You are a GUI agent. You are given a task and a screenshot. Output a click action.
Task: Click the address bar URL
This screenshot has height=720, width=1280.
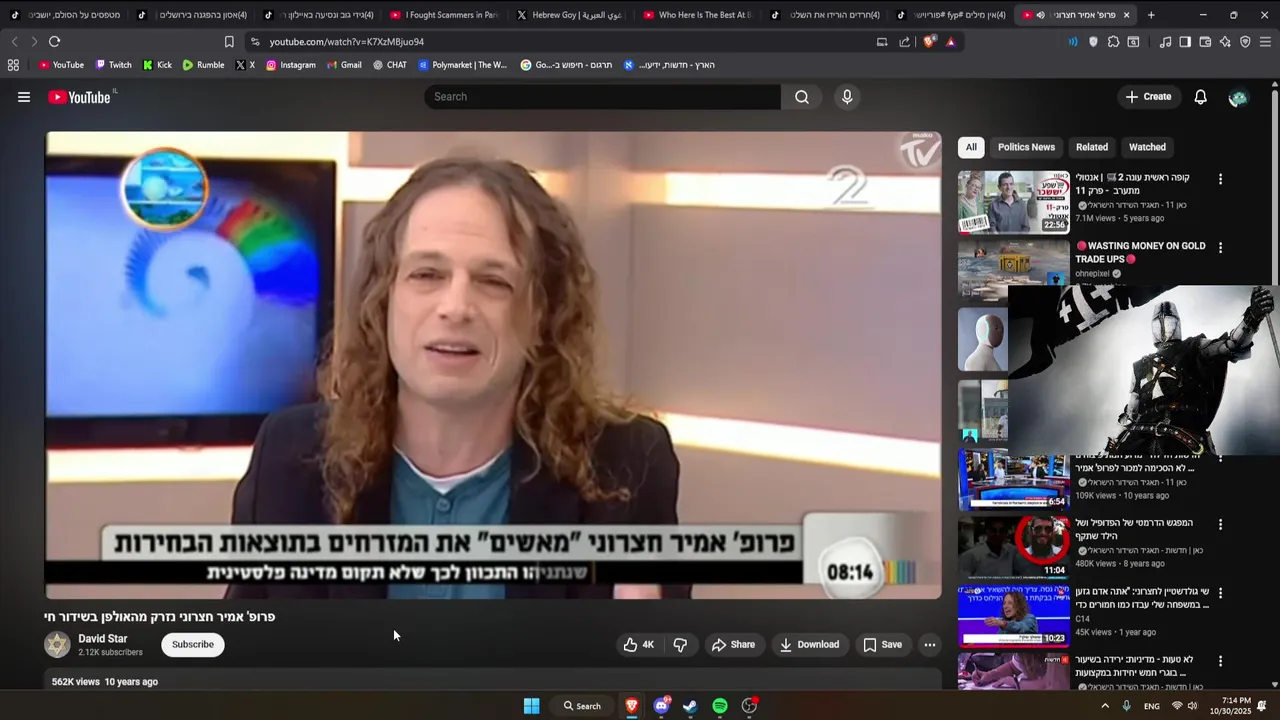point(347,42)
